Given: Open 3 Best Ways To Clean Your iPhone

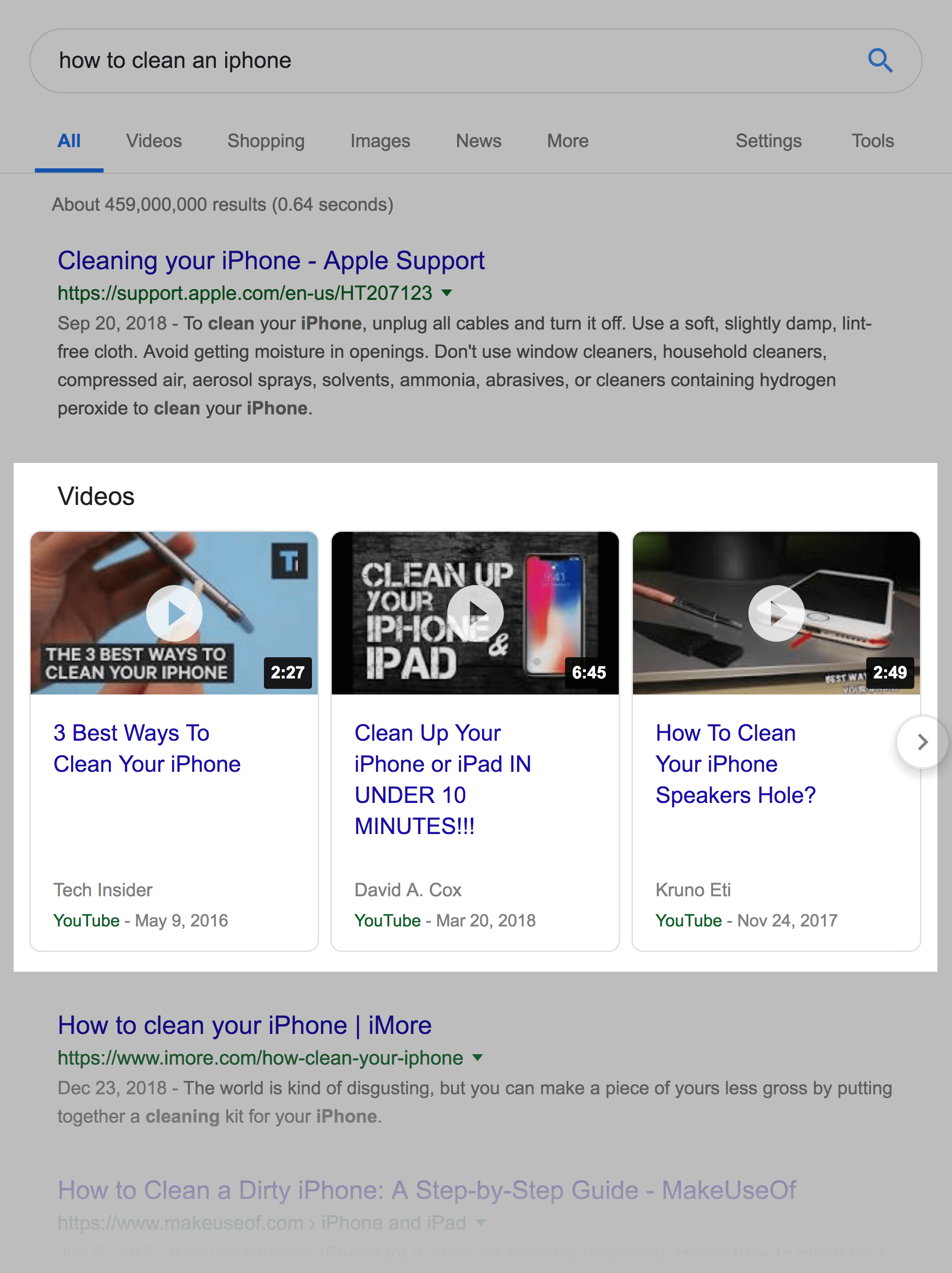Looking at the screenshot, I should coord(147,749).
